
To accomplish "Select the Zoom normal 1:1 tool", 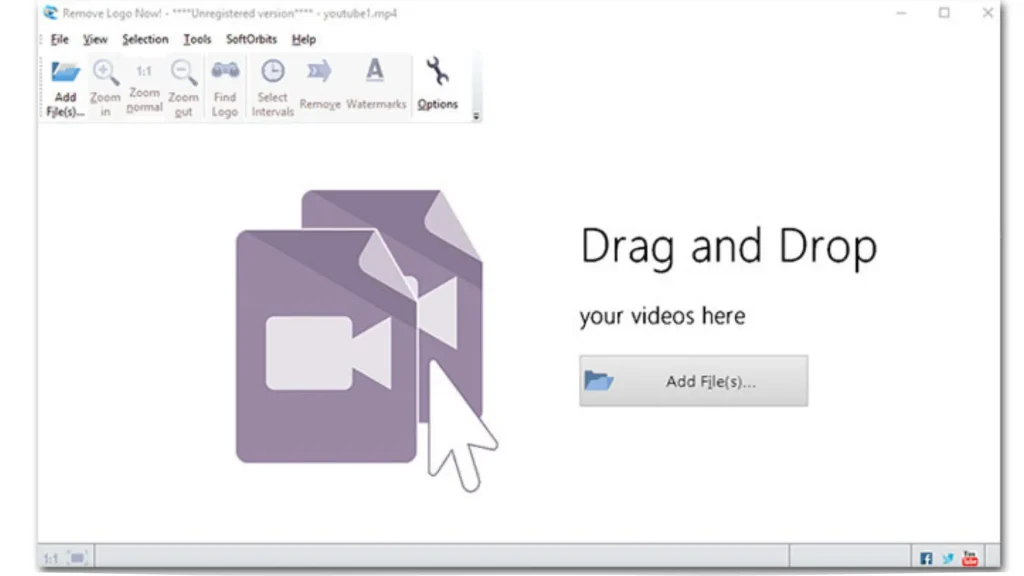I will [144, 73].
